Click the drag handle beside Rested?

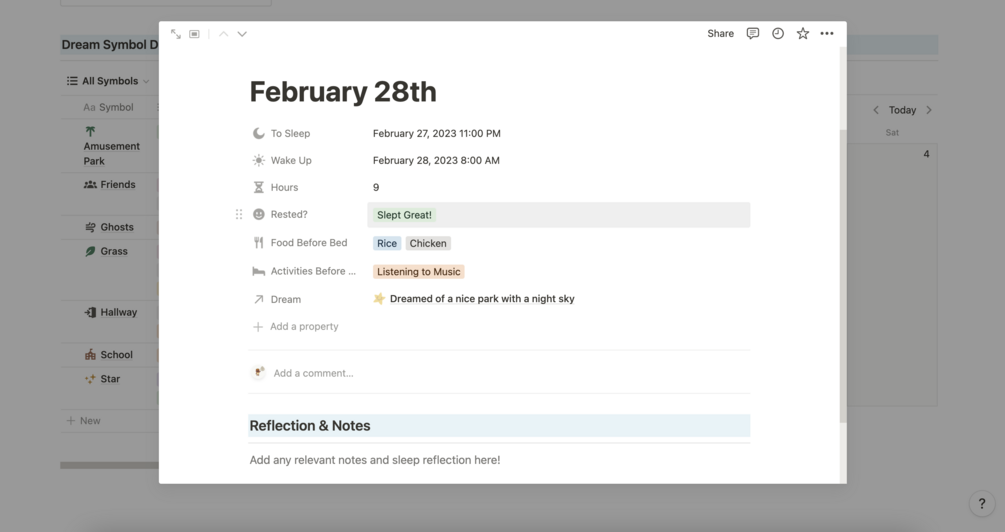pos(239,214)
